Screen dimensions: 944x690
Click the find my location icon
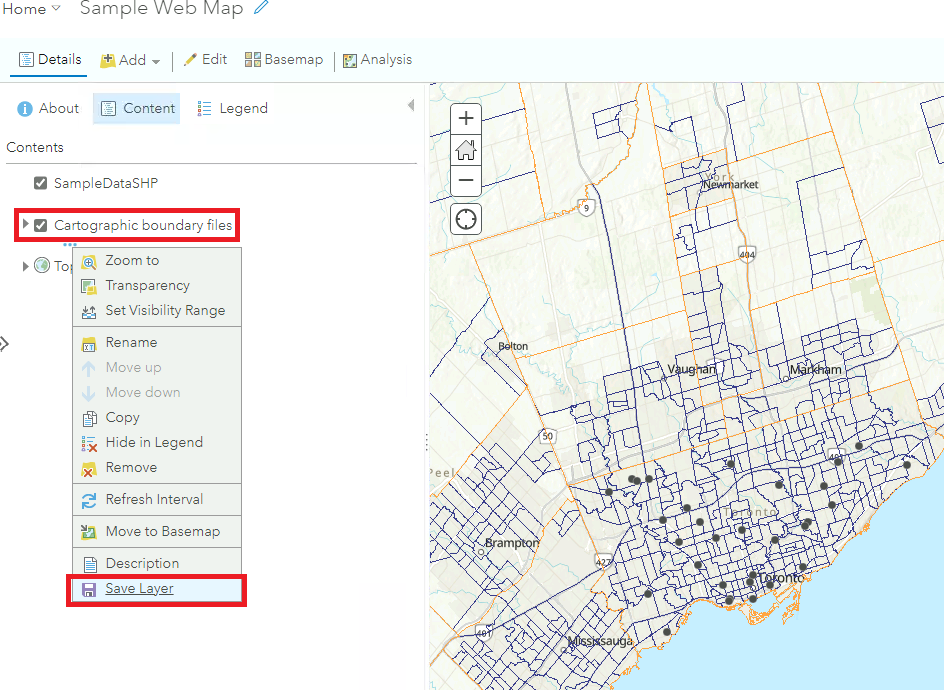point(465,218)
